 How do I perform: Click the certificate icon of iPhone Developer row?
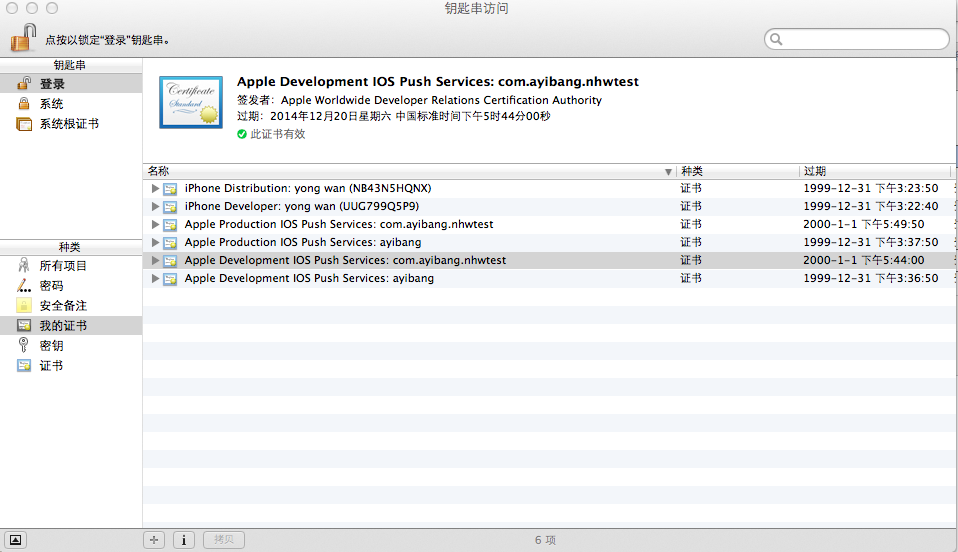pyautogui.click(x=170, y=207)
